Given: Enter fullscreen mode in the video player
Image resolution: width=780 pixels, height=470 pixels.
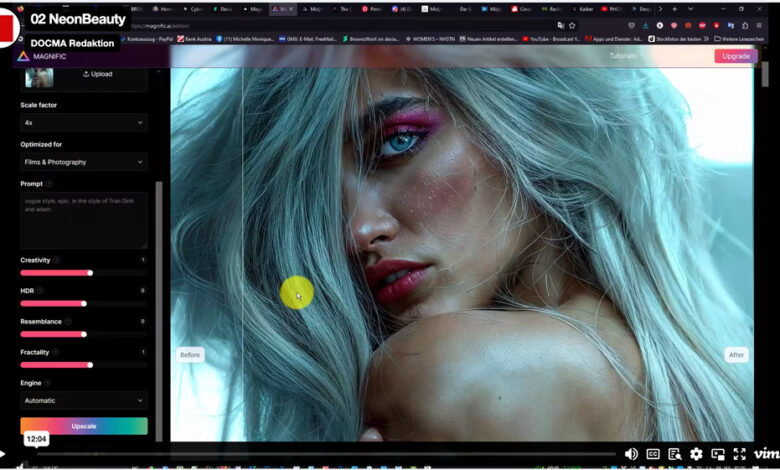Looking at the screenshot, I should pos(739,454).
